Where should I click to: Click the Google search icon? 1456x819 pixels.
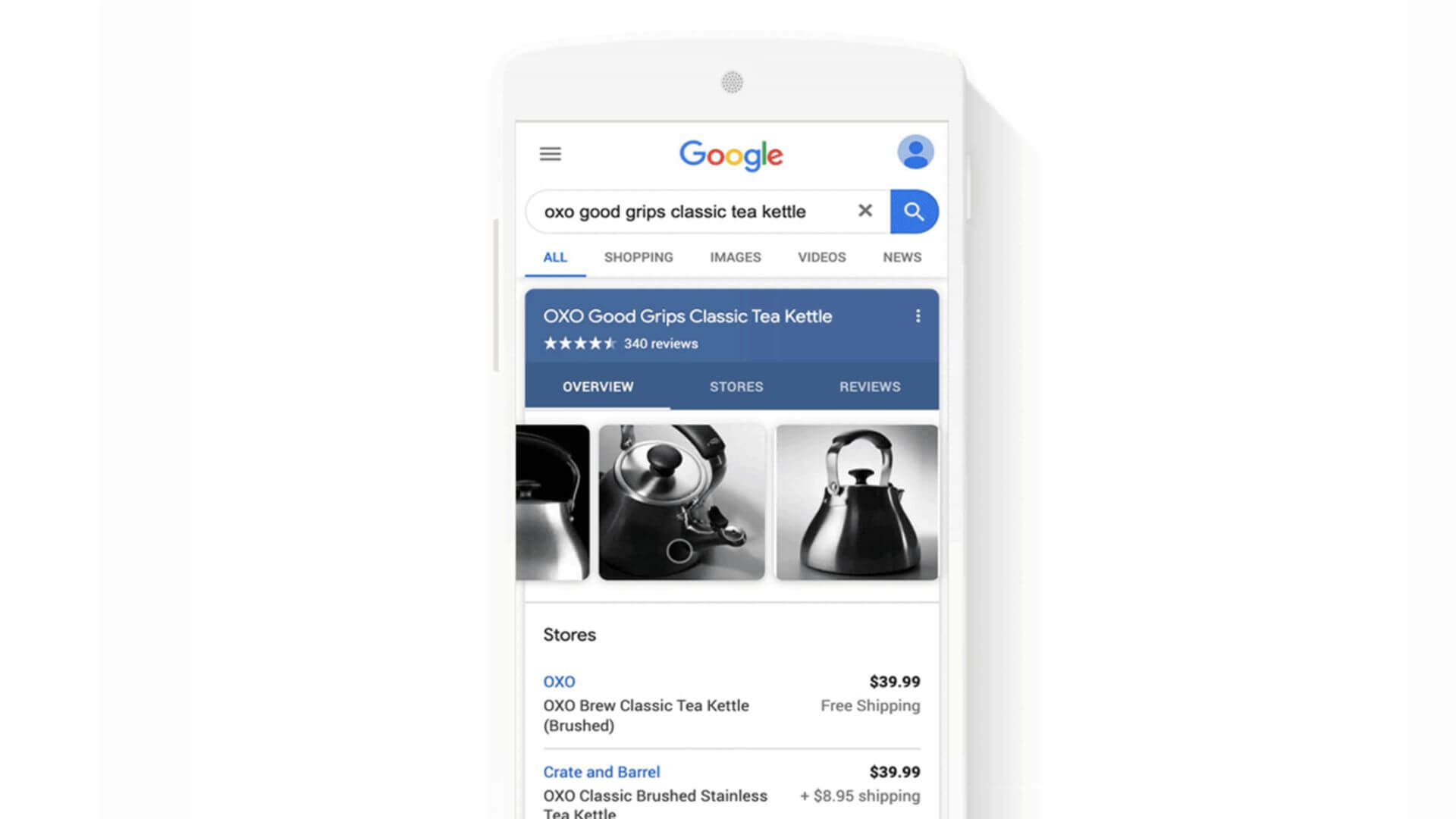[x=913, y=211]
